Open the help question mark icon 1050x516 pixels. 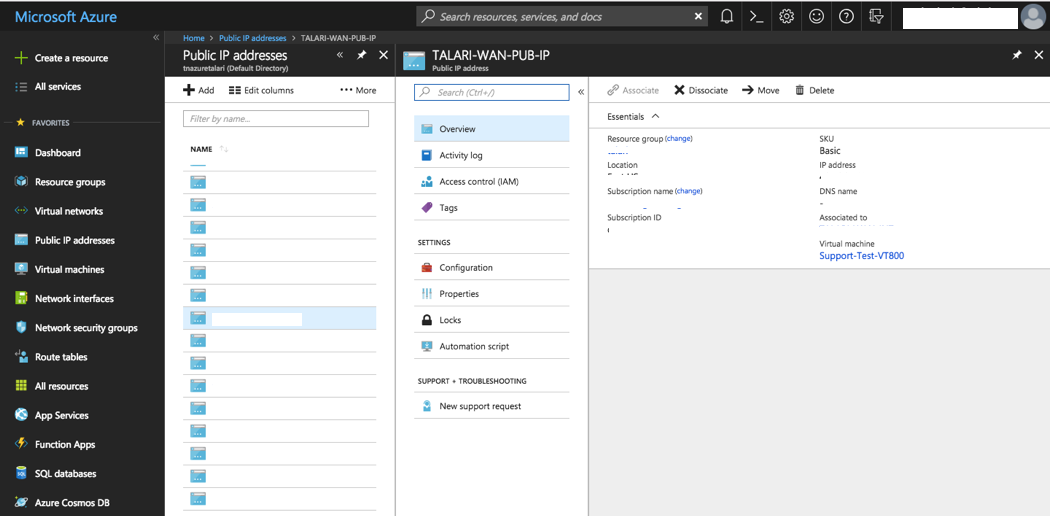[846, 16]
